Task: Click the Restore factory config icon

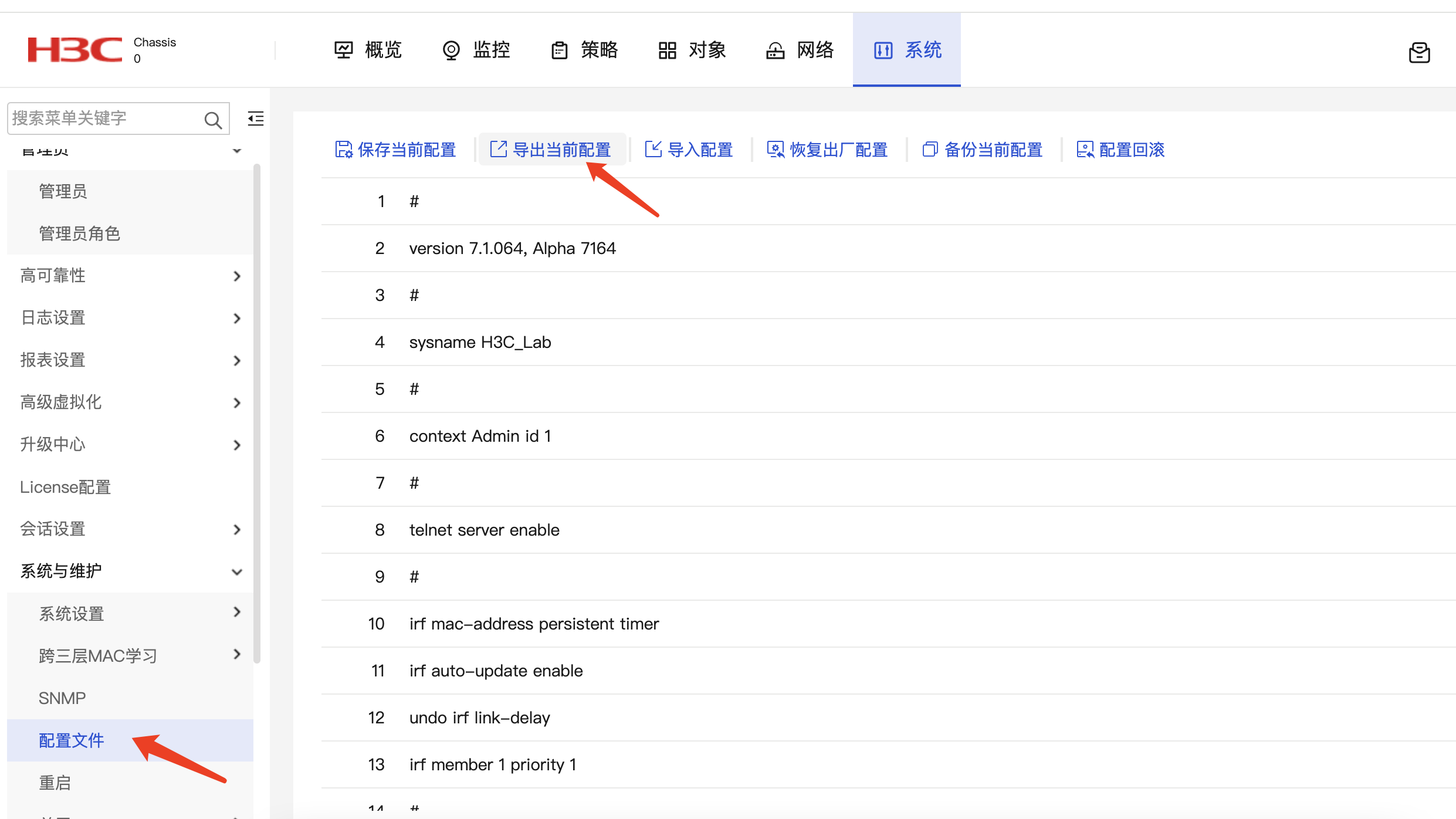Action: point(775,150)
